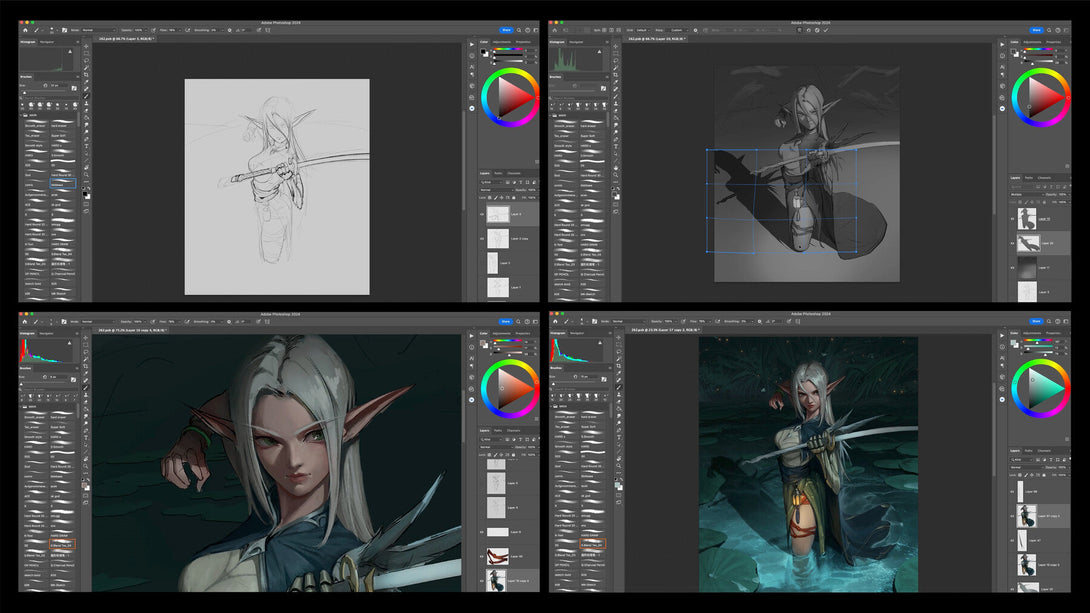
Task: Select Hand tool in top-right grayscale window
Action: pyautogui.click(x=615, y=167)
